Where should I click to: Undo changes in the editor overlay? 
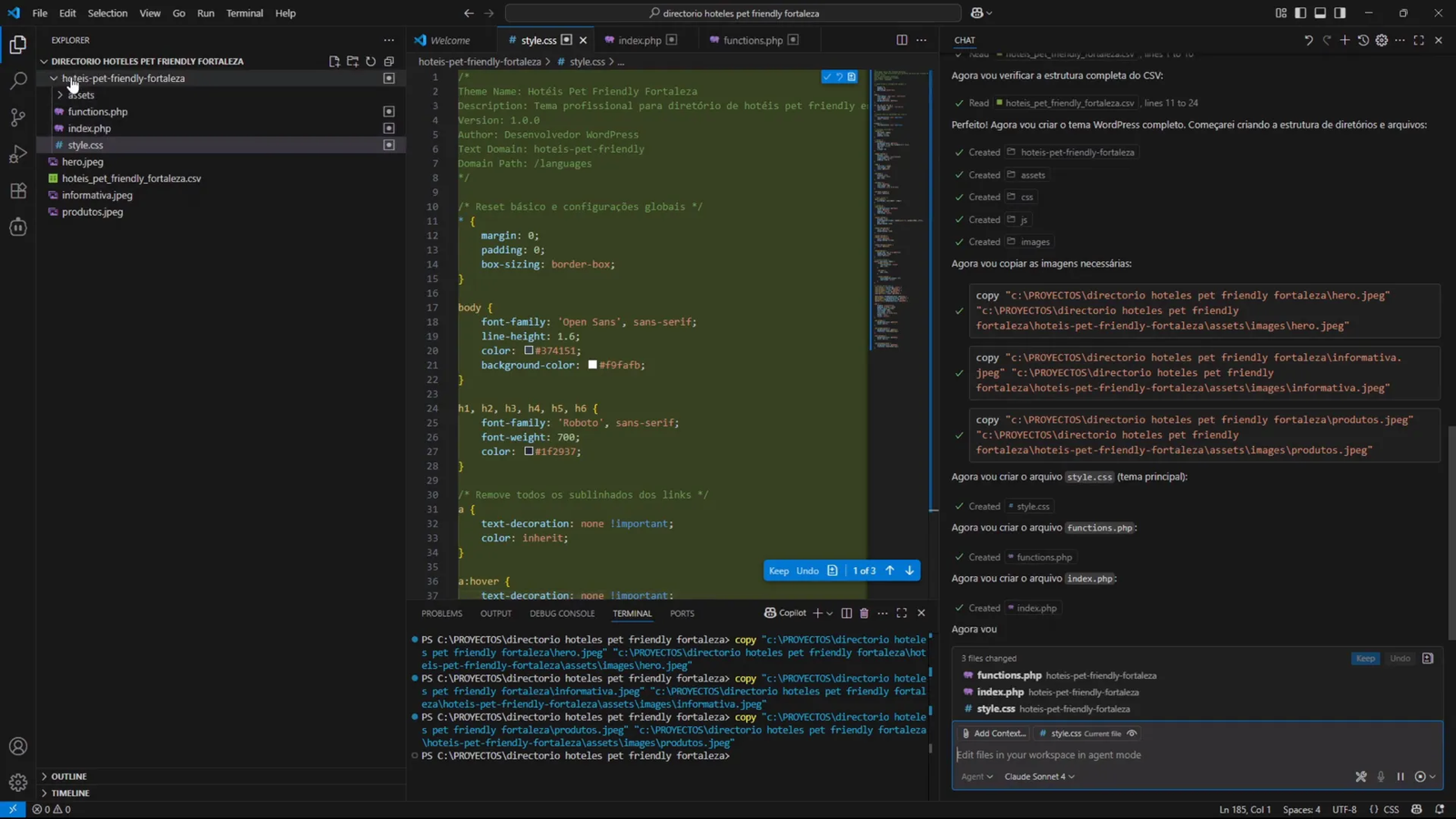807,571
